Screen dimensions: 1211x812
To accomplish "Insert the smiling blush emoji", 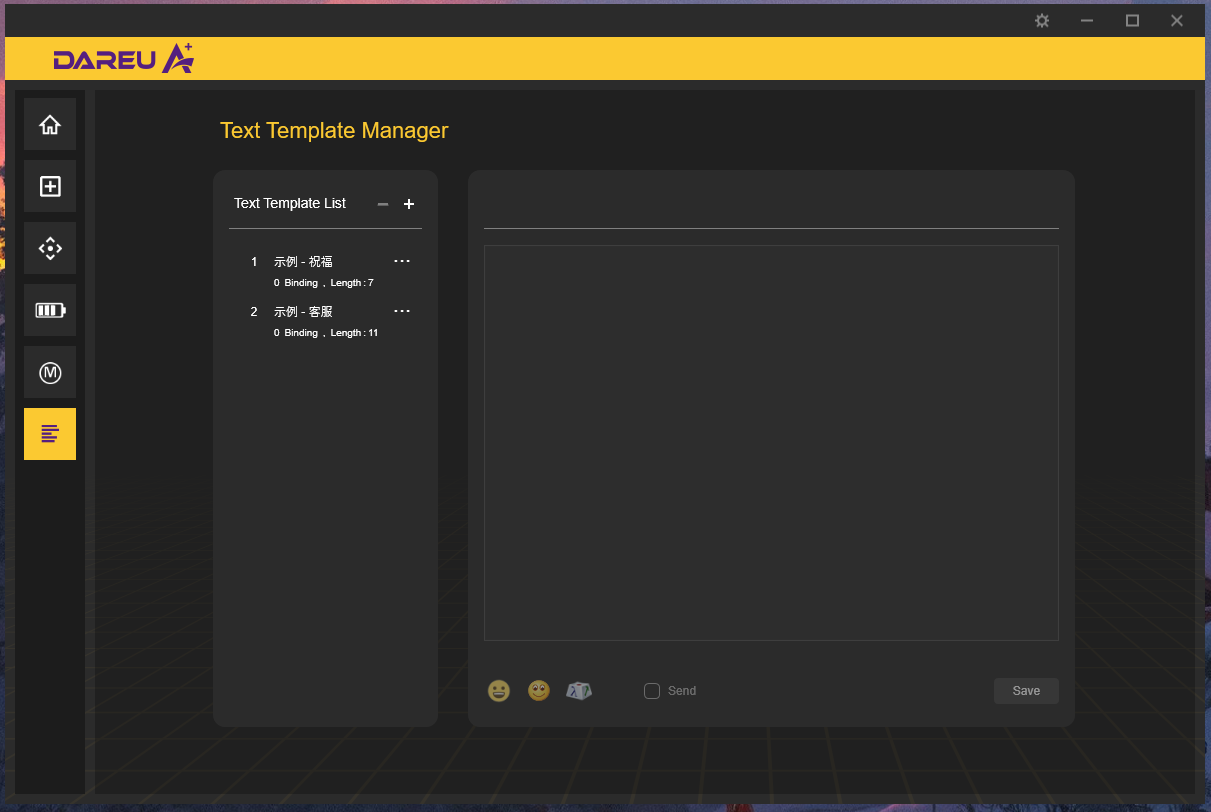I will point(539,691).
